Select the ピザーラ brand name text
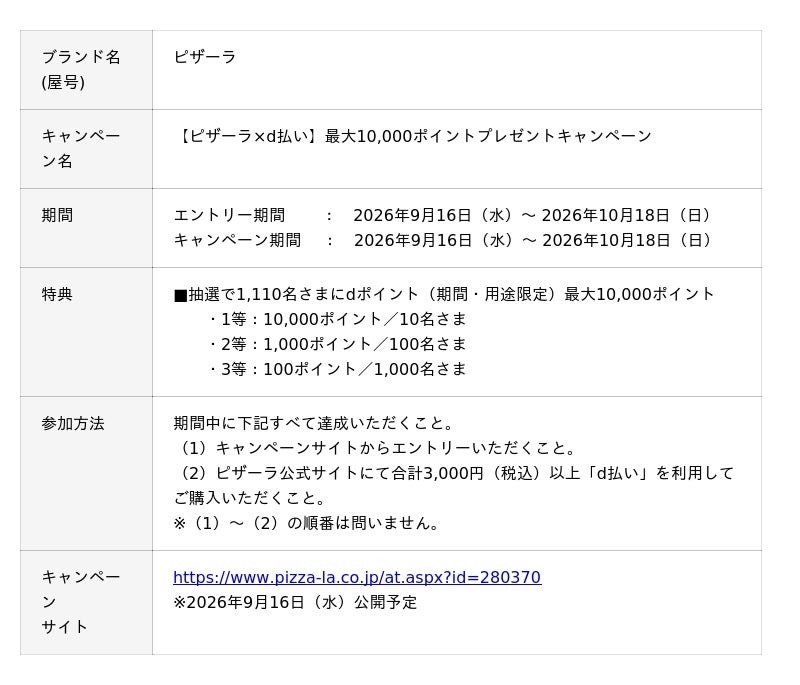 pos(205,57)
